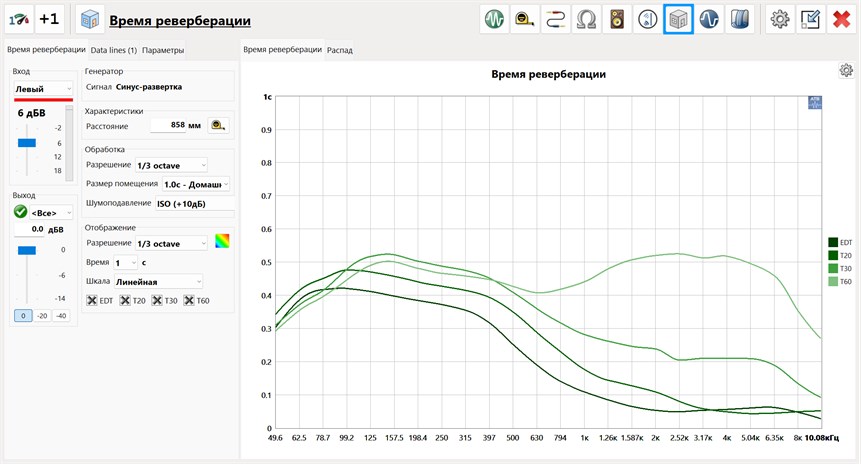Click the tape measure icon in top toolbar
This screenshot has height=464, width=861.
523,19
